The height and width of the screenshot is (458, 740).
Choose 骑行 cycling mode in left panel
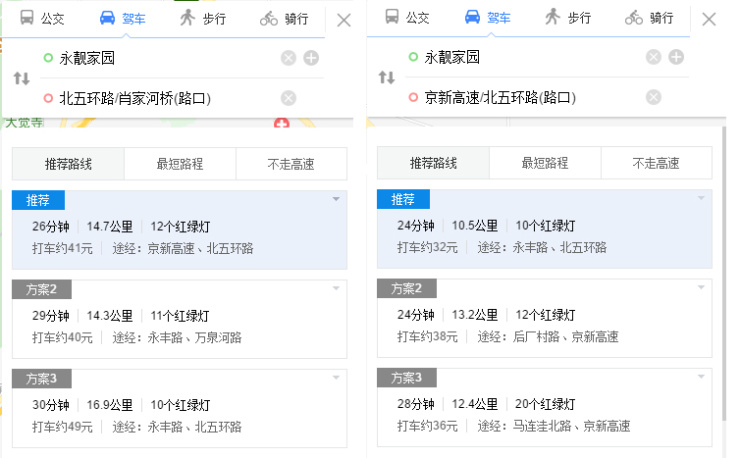(283, 18)
